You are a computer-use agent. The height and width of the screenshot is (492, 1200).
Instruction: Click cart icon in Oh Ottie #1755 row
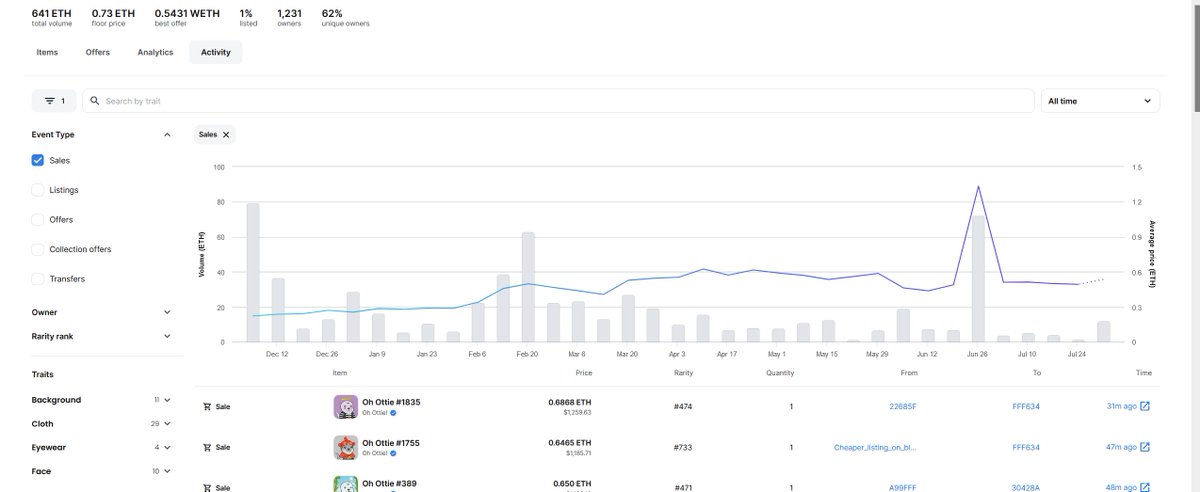pos(207,447)
